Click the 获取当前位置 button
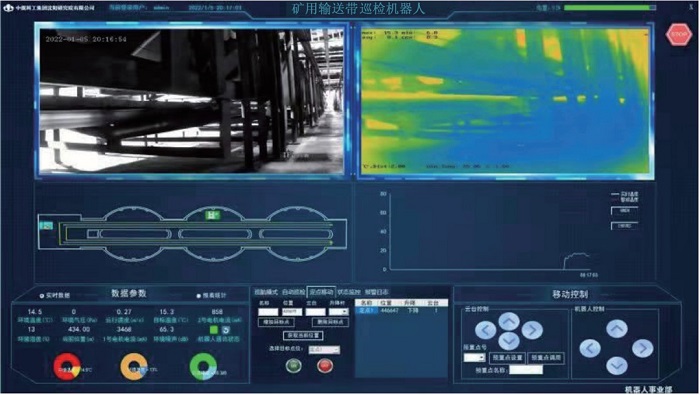 click(x=304, y=335)
